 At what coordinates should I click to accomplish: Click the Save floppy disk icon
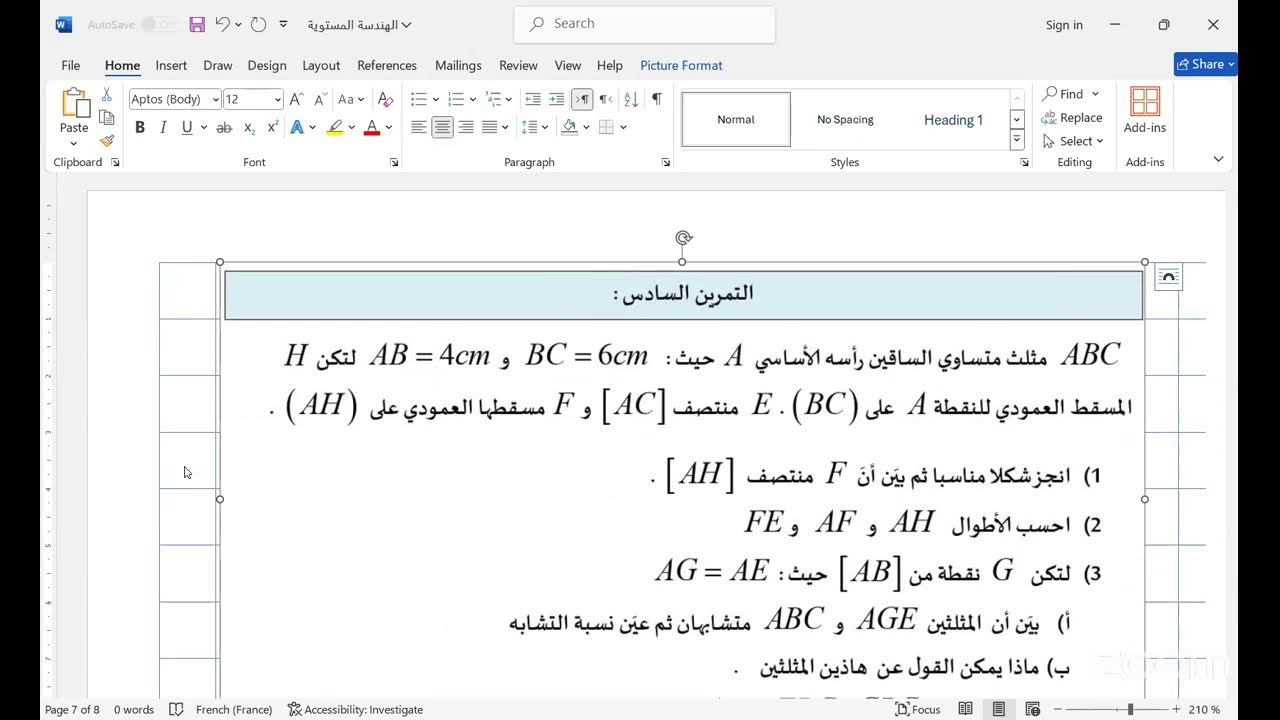tap(197, 25)
